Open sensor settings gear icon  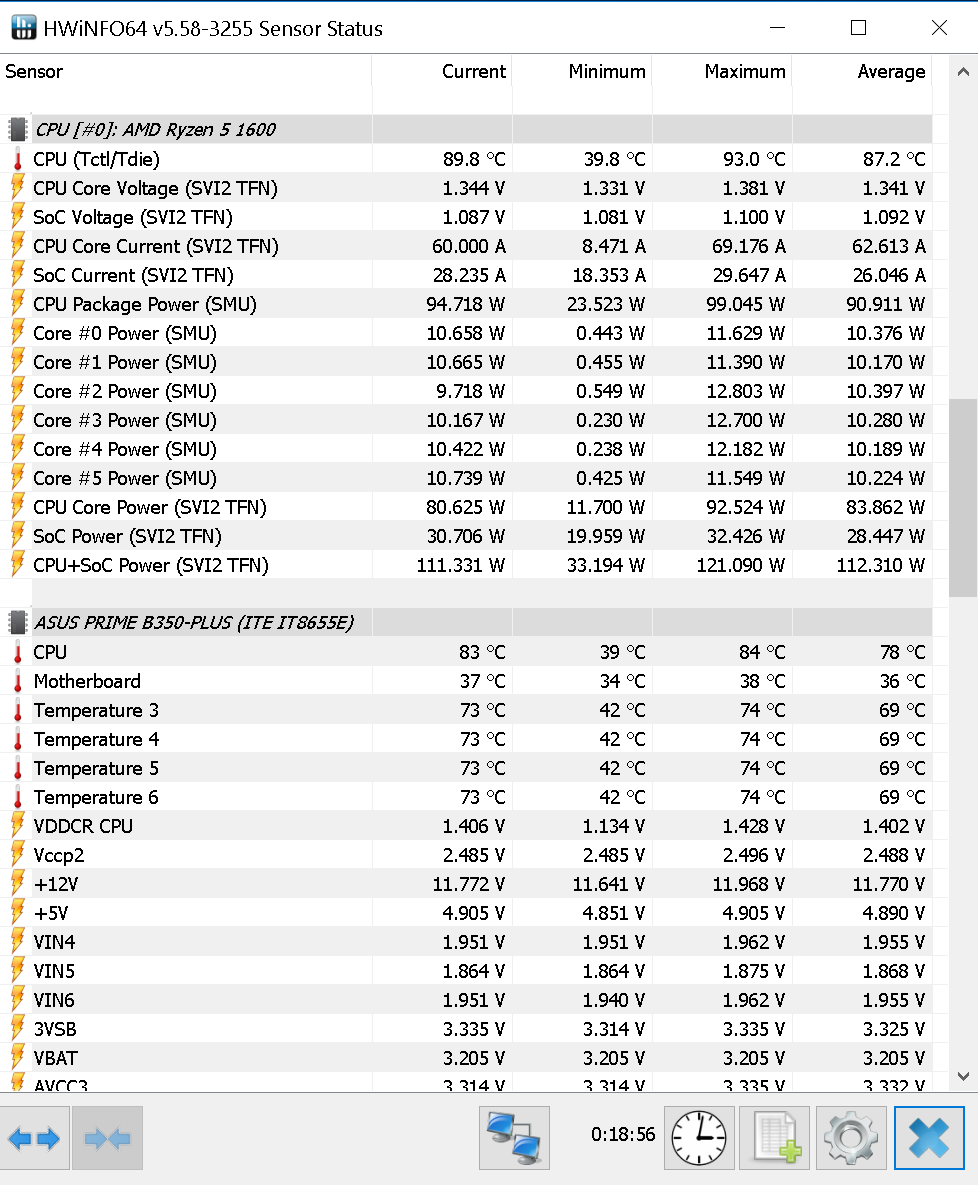(x=851, y=1137)
